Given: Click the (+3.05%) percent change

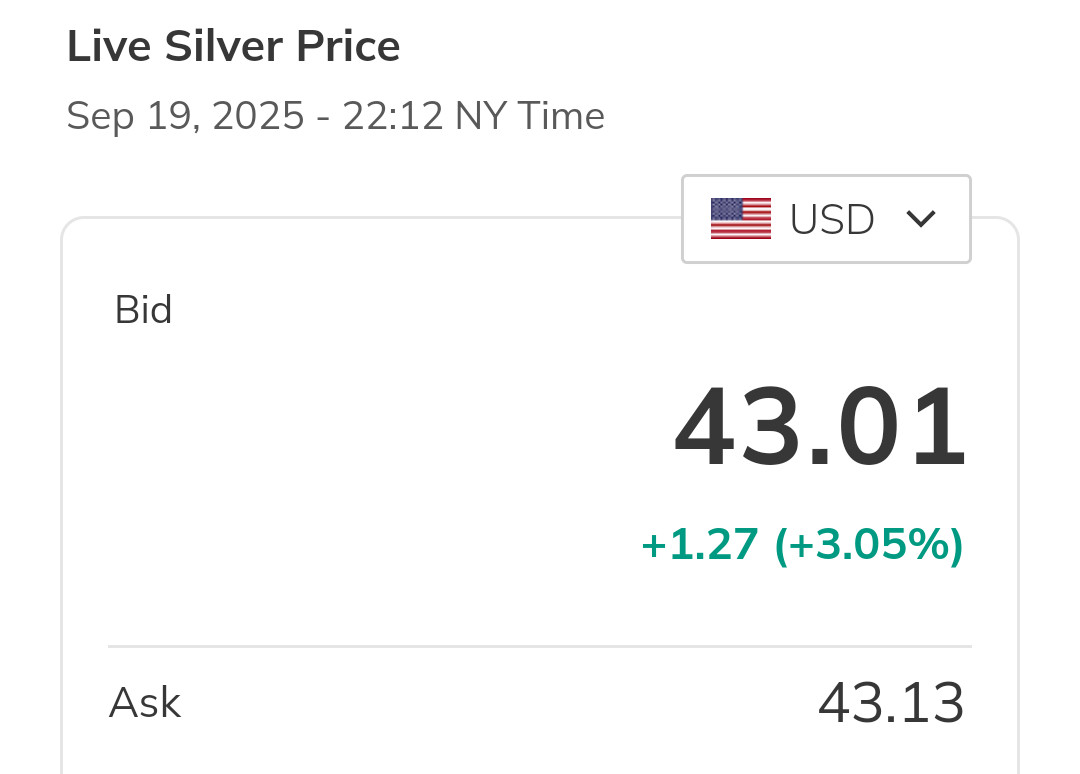Looking at the screenshot, I should pos(868,545).
